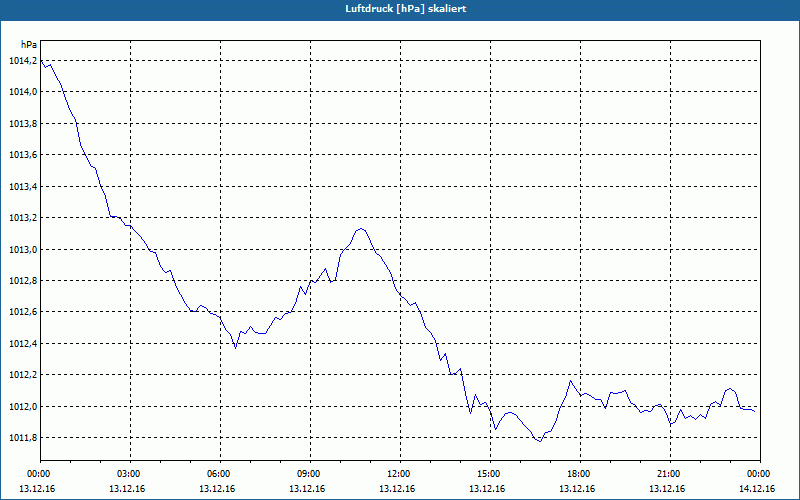Screen dimensions: 800x500
Task: Select the 'hPa' unit label on the axis
Action: pyautogui.click(x=29, y=45)
